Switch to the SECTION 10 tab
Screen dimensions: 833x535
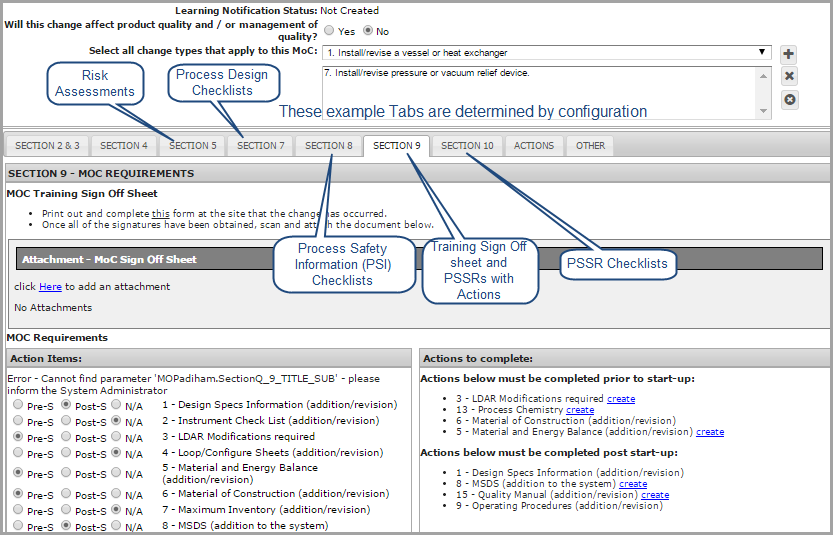pos(467,146)
